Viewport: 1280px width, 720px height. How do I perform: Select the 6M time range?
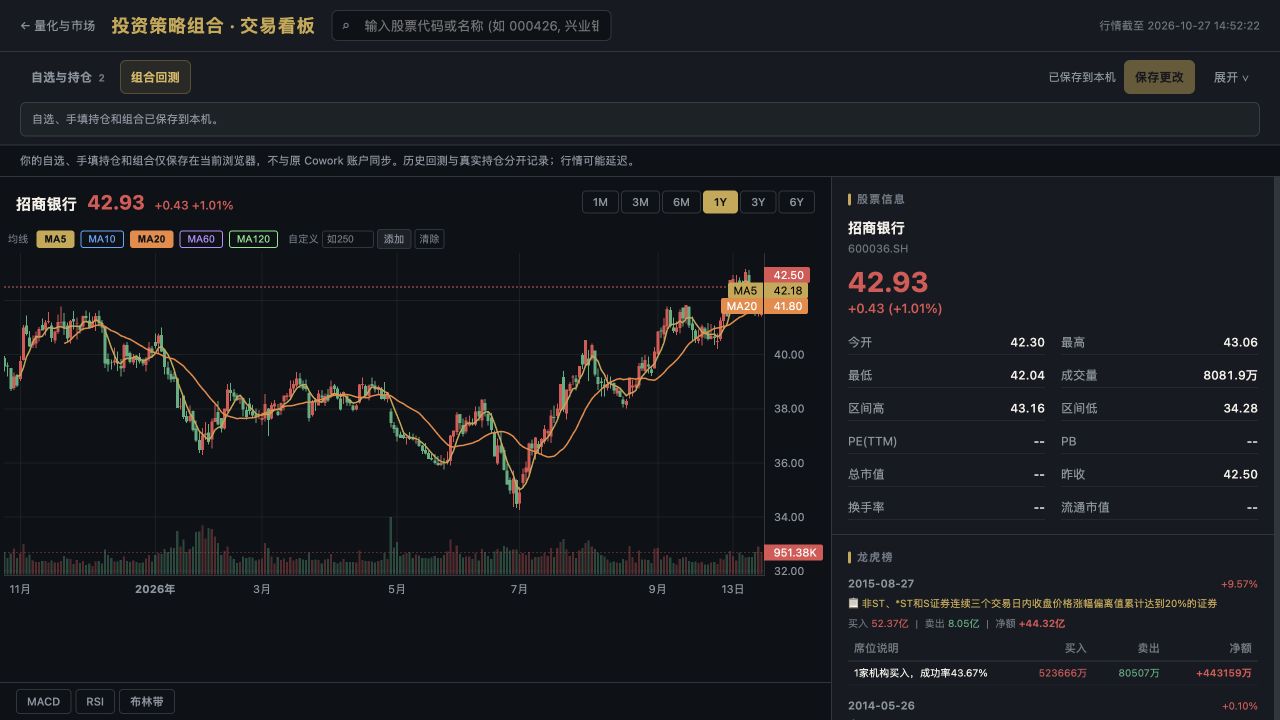681,202
